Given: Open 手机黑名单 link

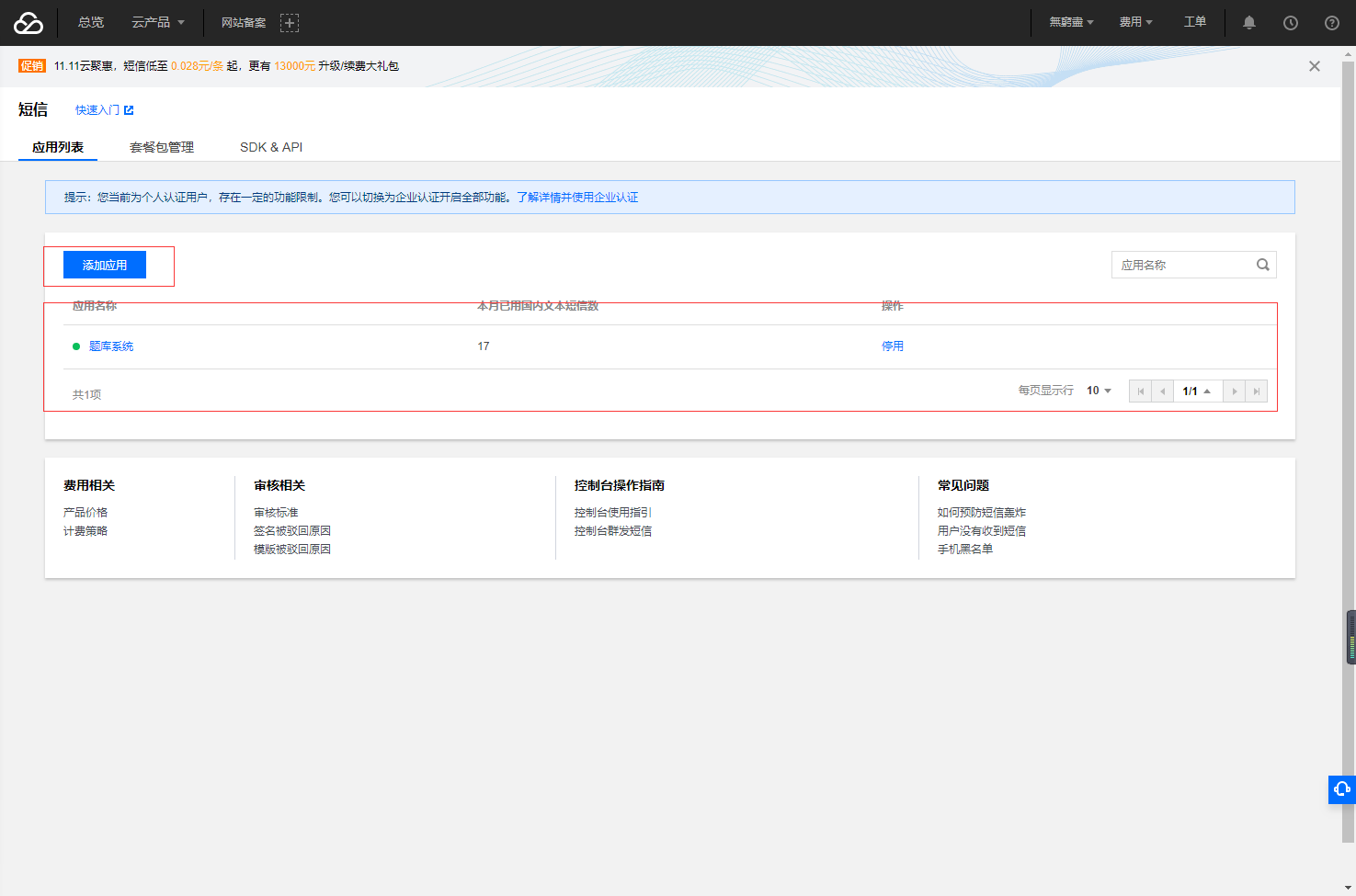Looking at the screenshot, I should [965, 550].
